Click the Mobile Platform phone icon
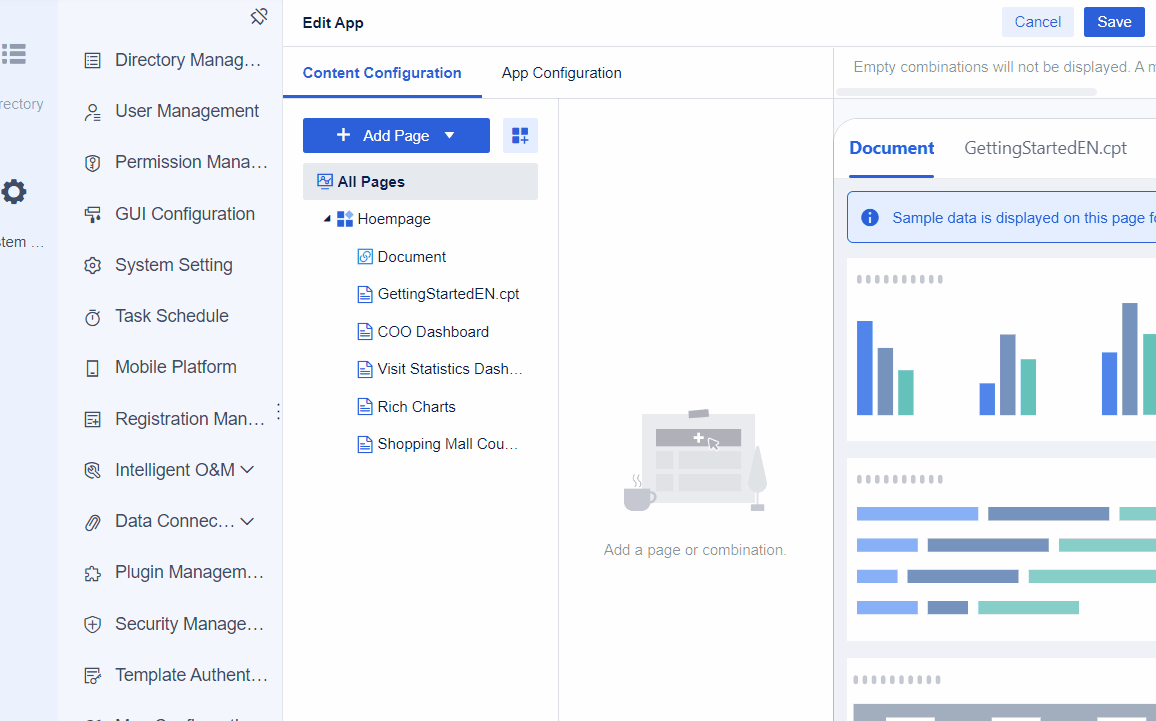 93,366
